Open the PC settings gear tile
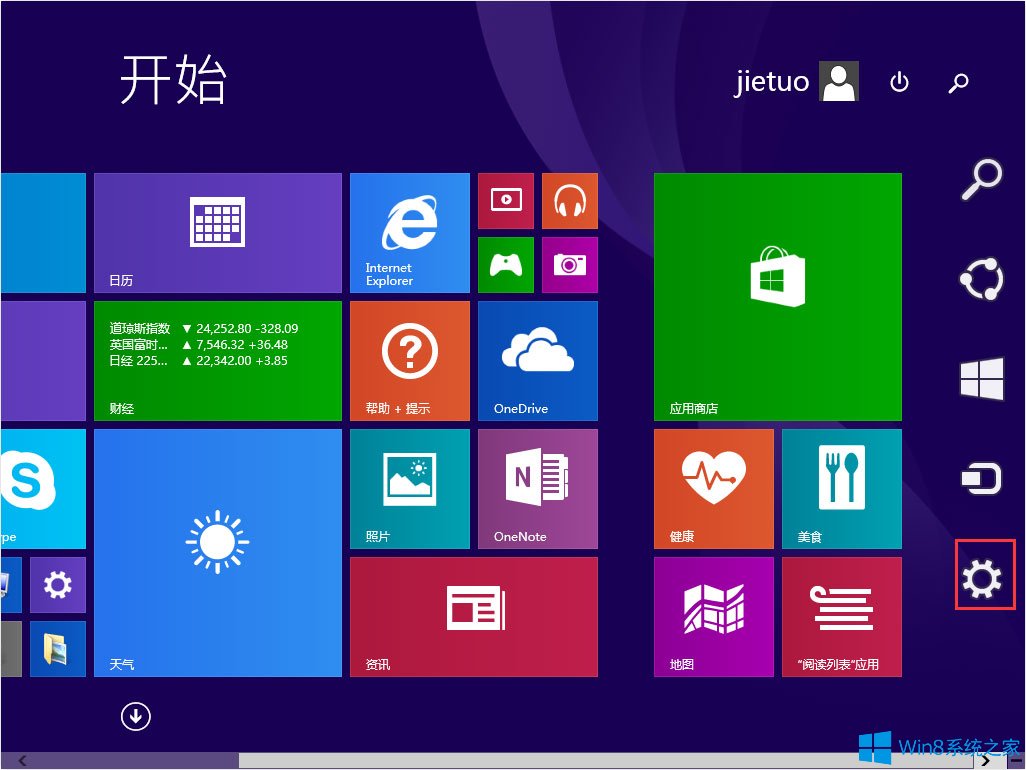1026x770 pixels. click(58, 585)
